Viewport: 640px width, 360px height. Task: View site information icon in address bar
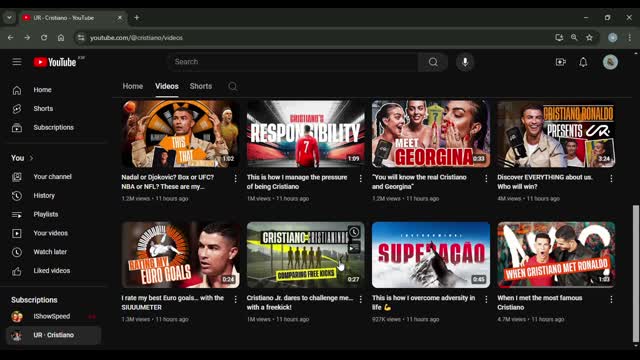81,38
